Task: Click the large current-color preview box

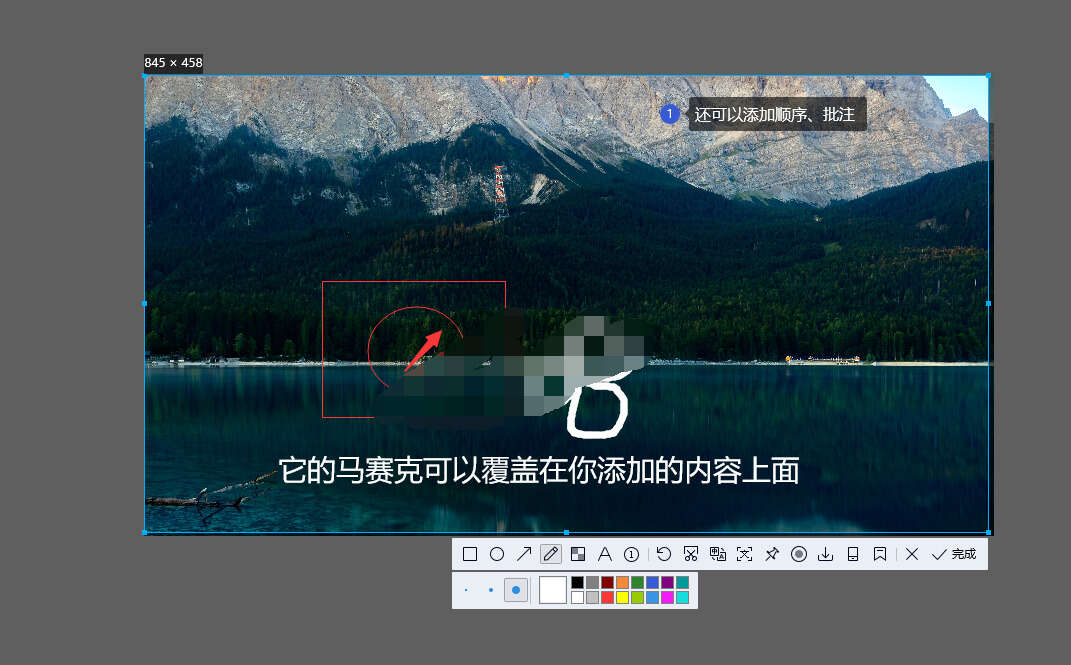Action: pyautogui.click(x=553, y=590)
